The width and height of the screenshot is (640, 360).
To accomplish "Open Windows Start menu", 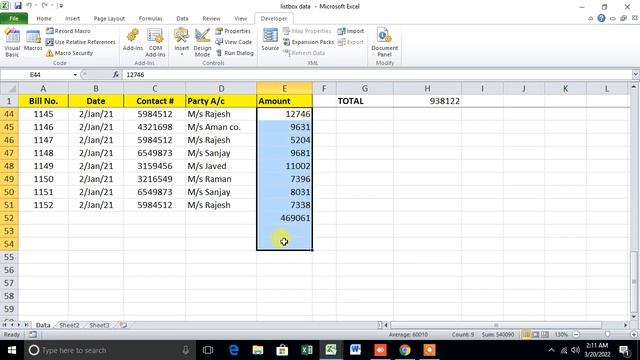I will coord(12,350).
